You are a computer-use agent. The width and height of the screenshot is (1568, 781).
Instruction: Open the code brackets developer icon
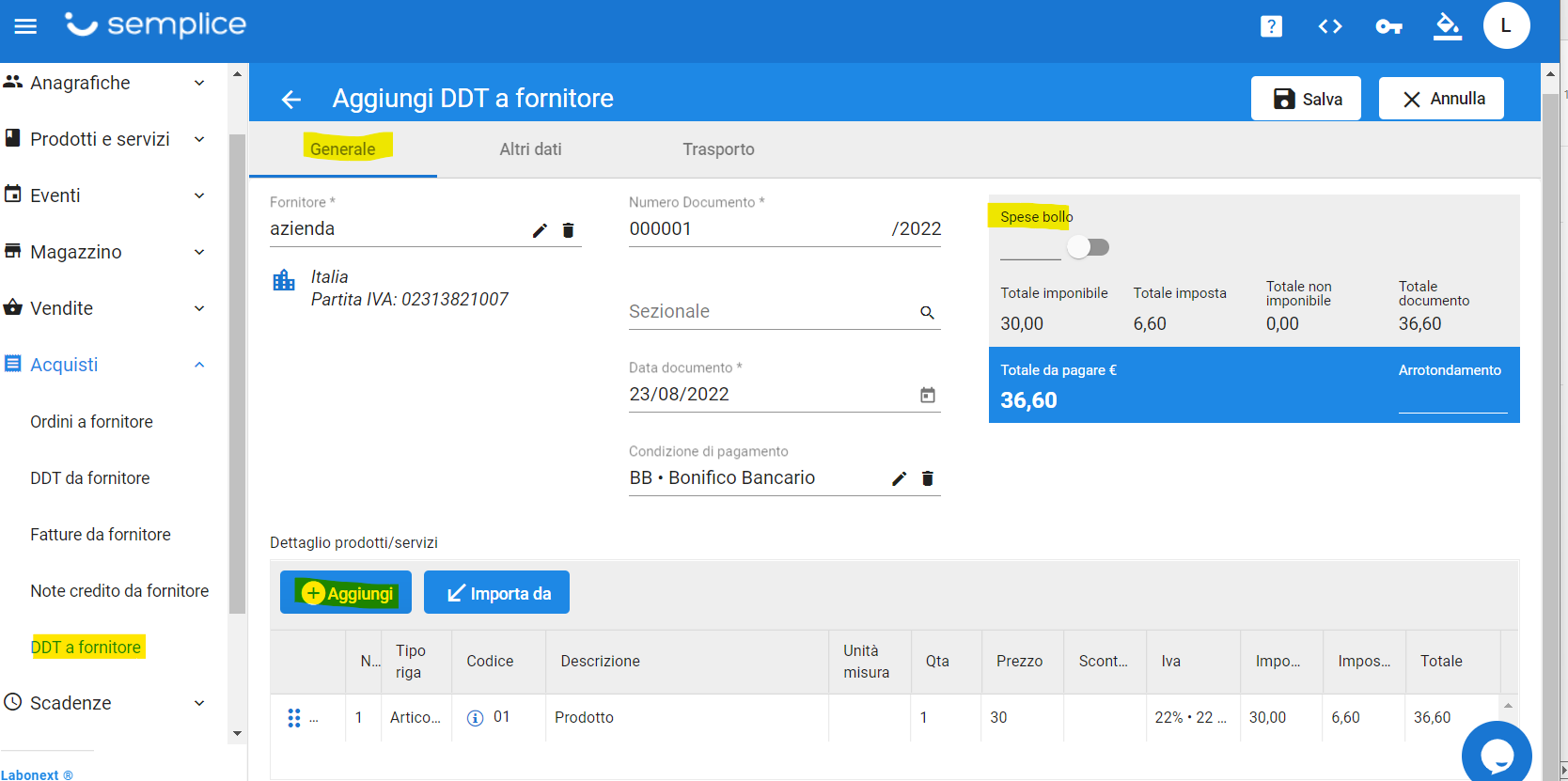tap(1330, 26)
